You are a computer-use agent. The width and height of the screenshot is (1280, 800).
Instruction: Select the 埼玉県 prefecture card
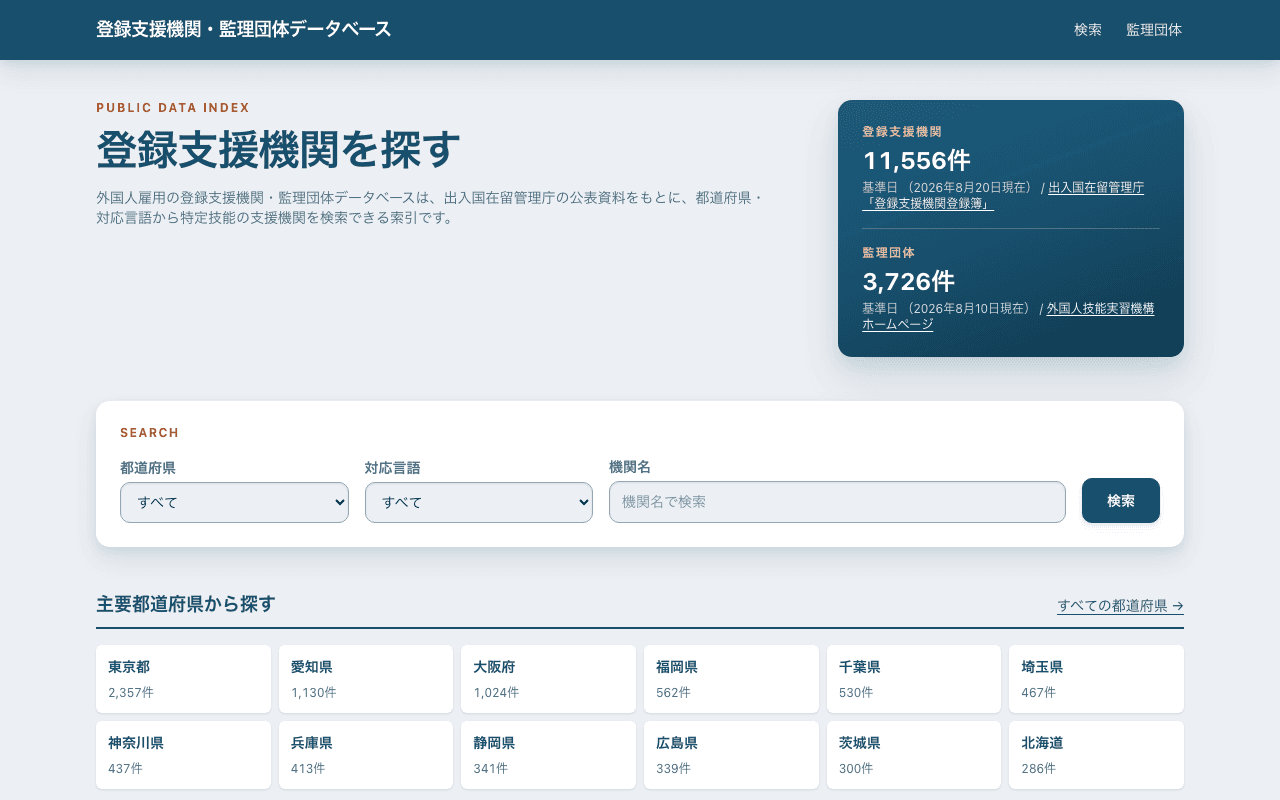[x=1096, y=679]
